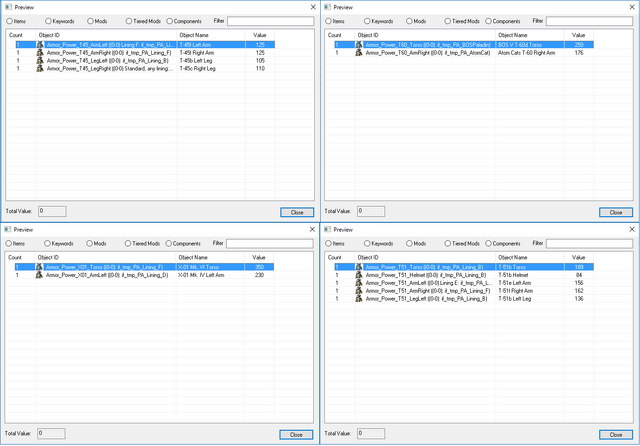The image size is (640, 446).
Task: Click armor icon beside Armor_Power_T51_Helmet row
Action: point(359,275)
